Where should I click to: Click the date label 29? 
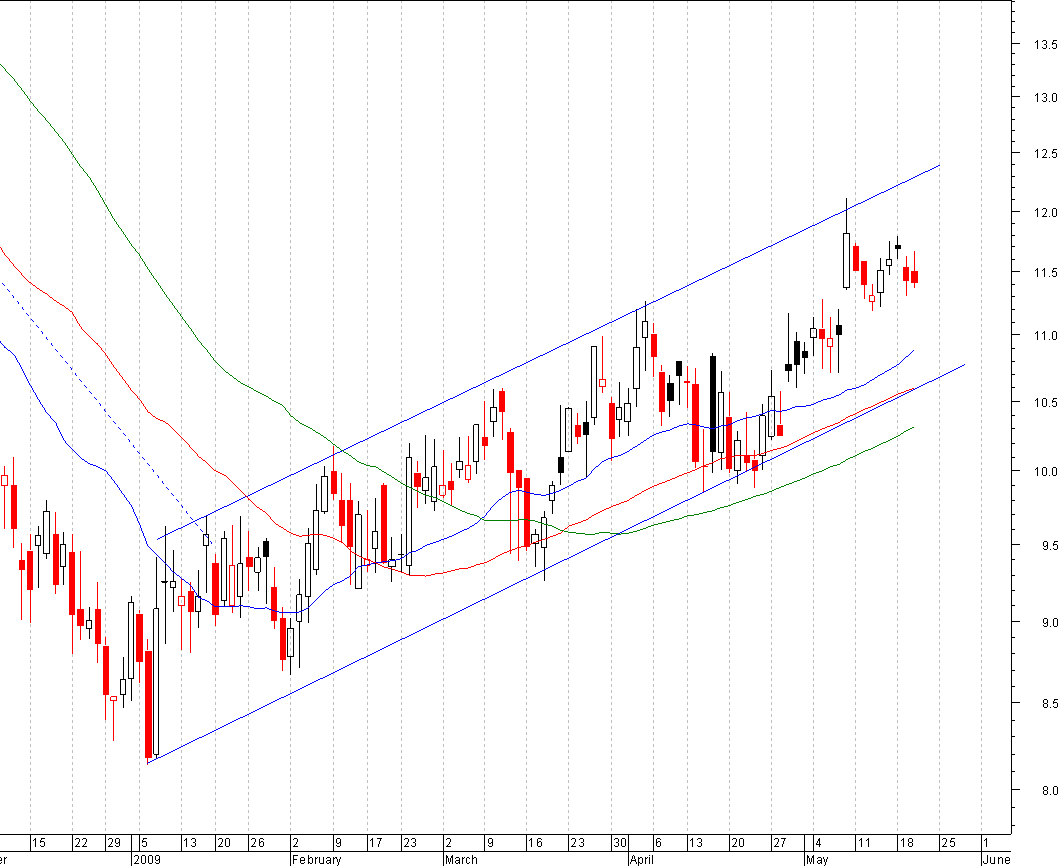114,843
